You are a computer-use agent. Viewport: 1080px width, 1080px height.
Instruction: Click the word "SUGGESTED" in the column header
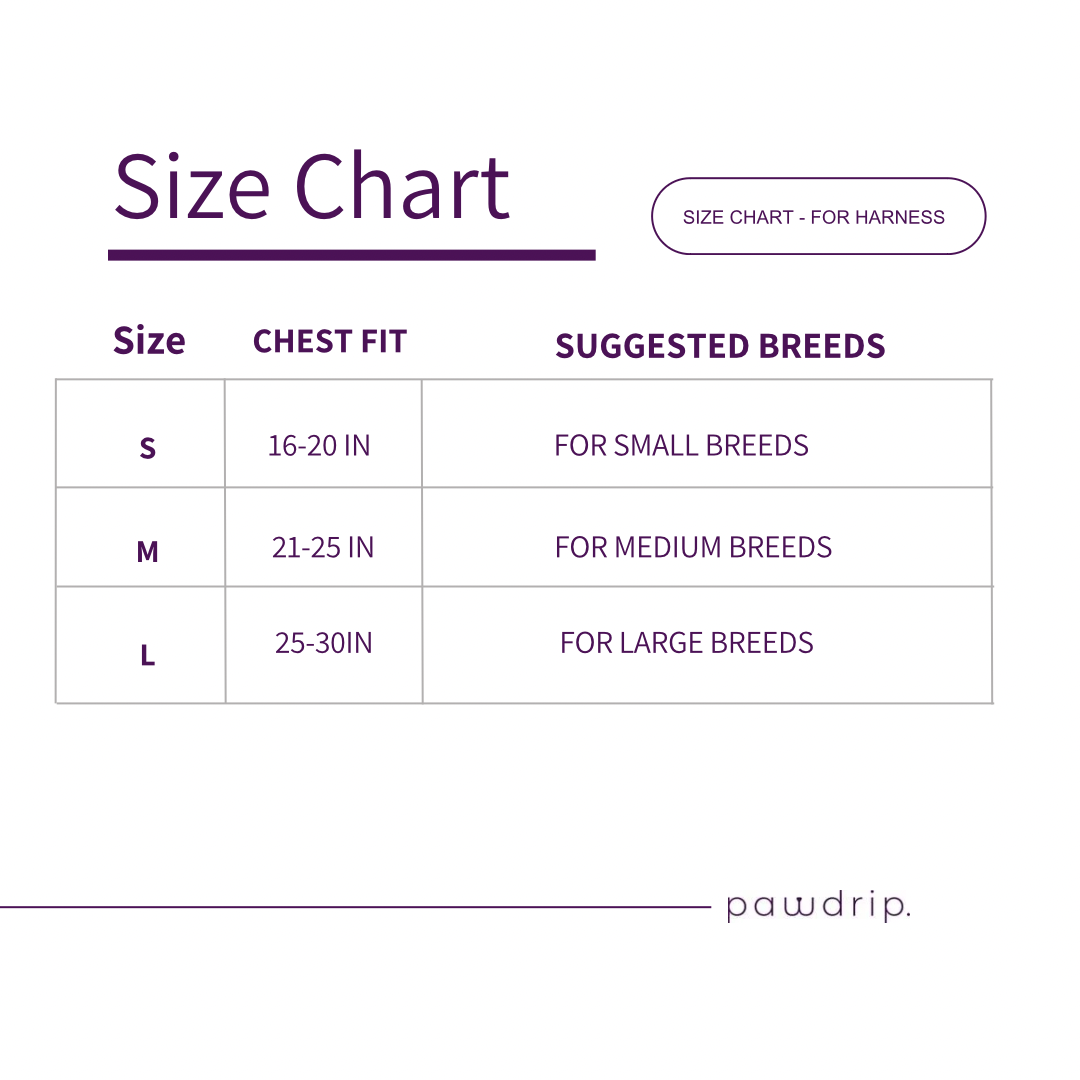(x=651, y=346)
